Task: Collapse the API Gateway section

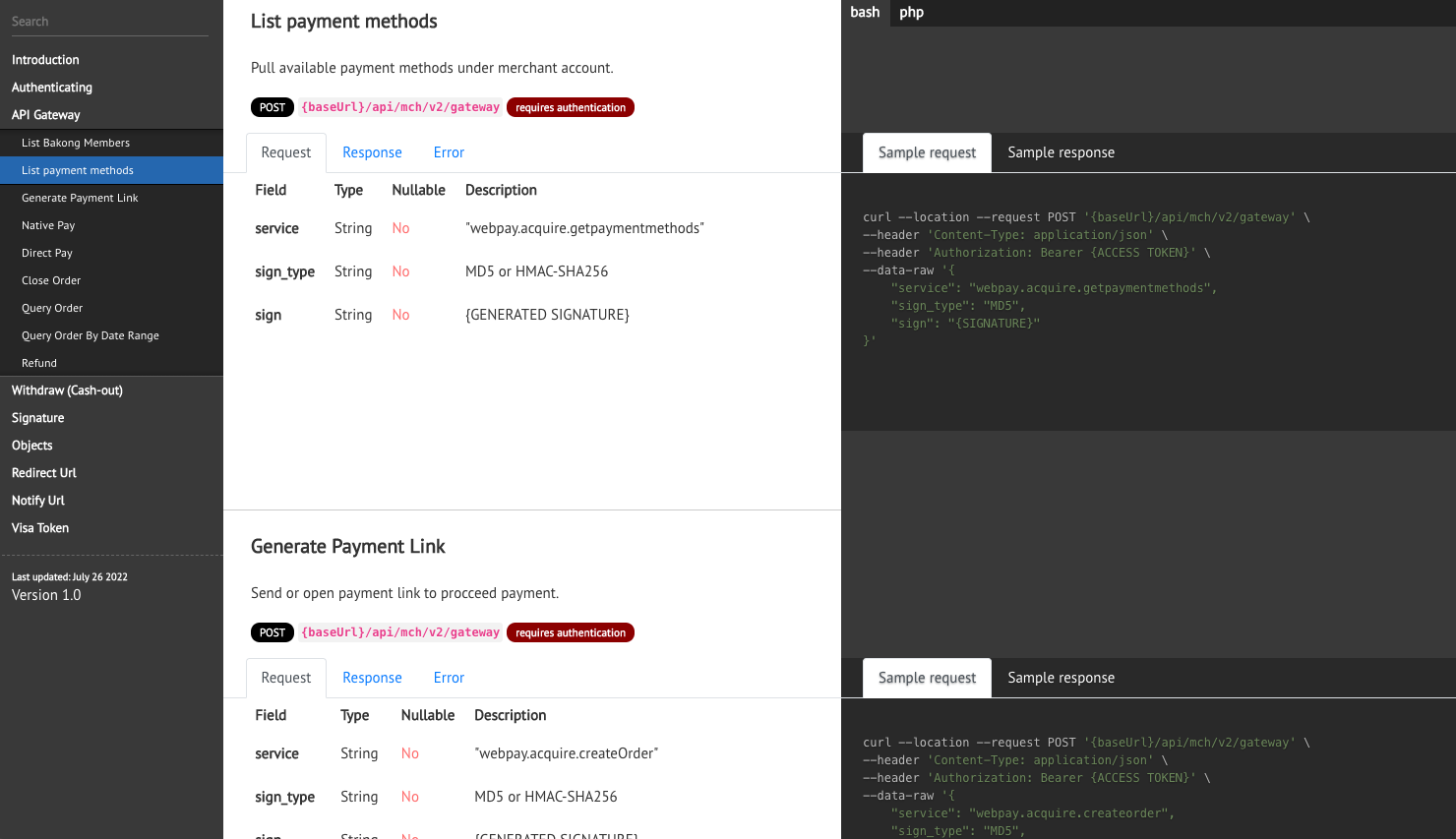Action: pyautogui.click(x=46, y=115)
